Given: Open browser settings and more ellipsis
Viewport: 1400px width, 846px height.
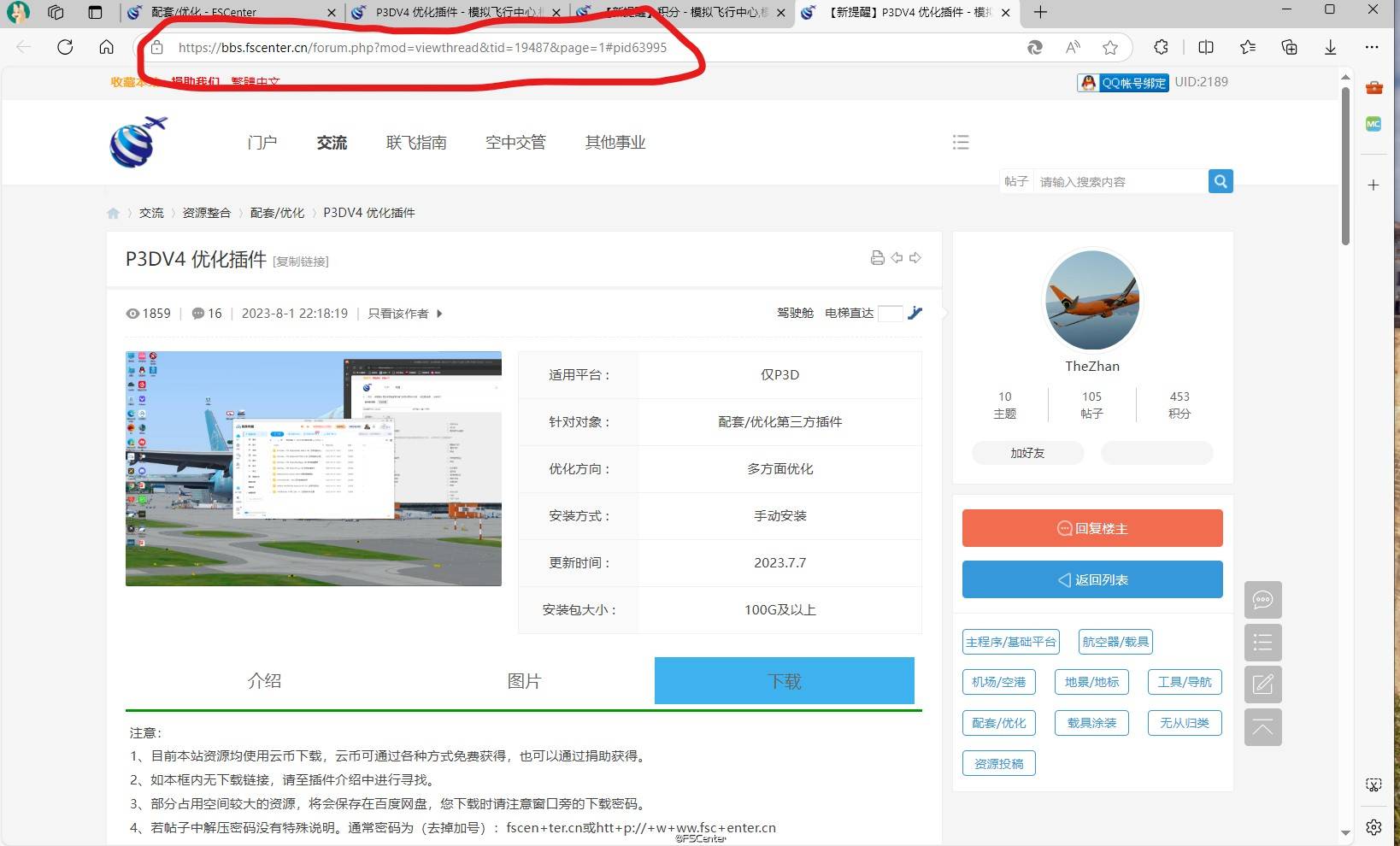Looking at the screenshot, I should coord(1372,47).
